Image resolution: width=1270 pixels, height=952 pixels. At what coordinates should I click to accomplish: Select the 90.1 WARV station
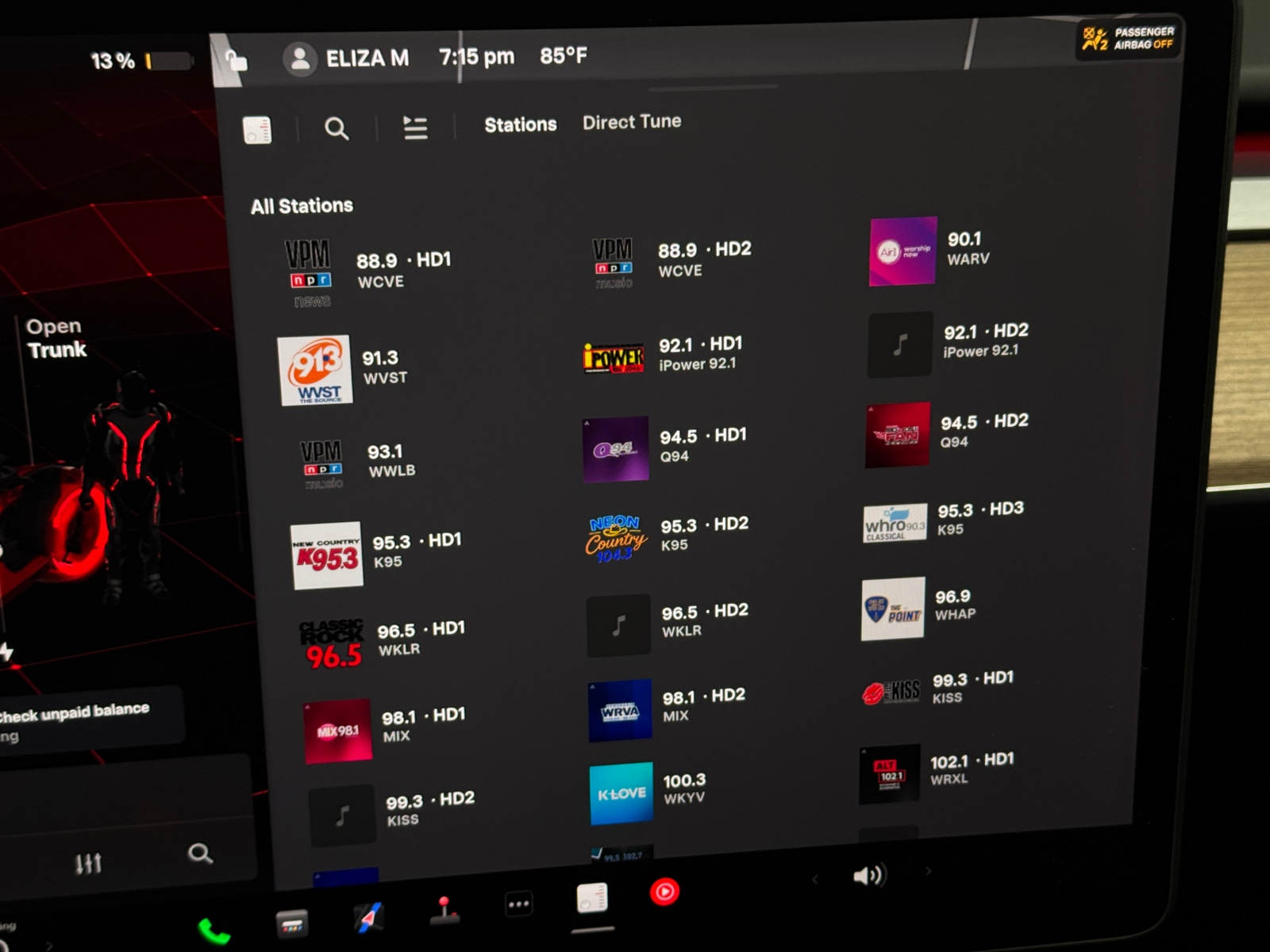coord(930,250)
